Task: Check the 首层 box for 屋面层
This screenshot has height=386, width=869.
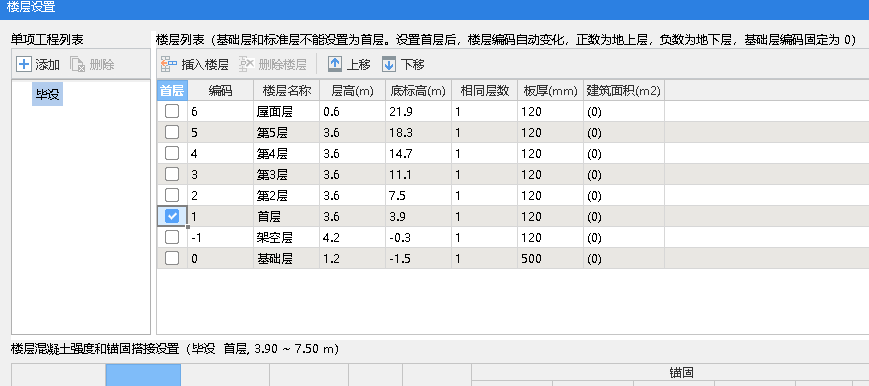Action: [x=172, y=111]
